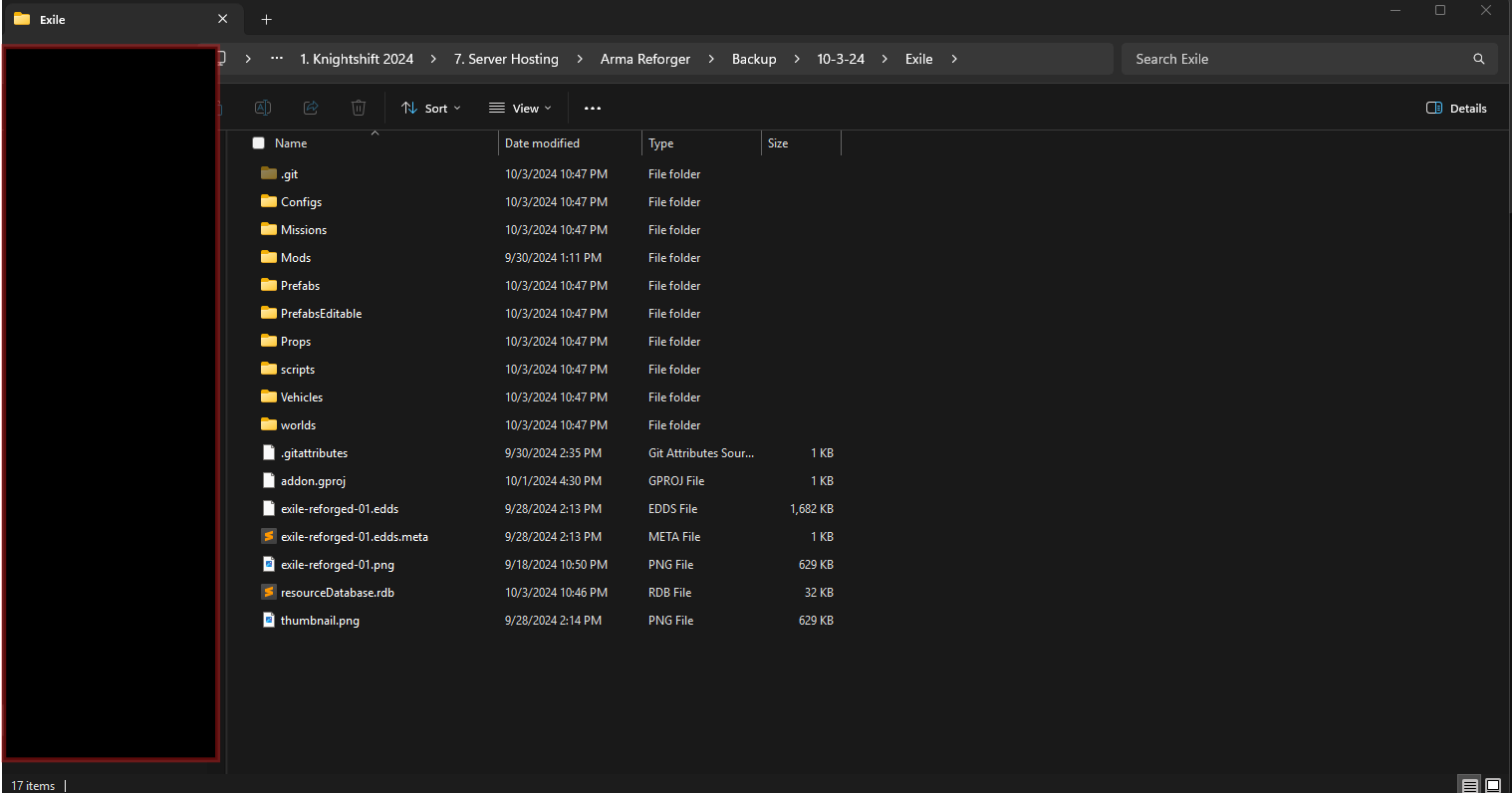Open the View dropdown menu
Viewport: 1512px width, 793px height.
tap(520, 108)
